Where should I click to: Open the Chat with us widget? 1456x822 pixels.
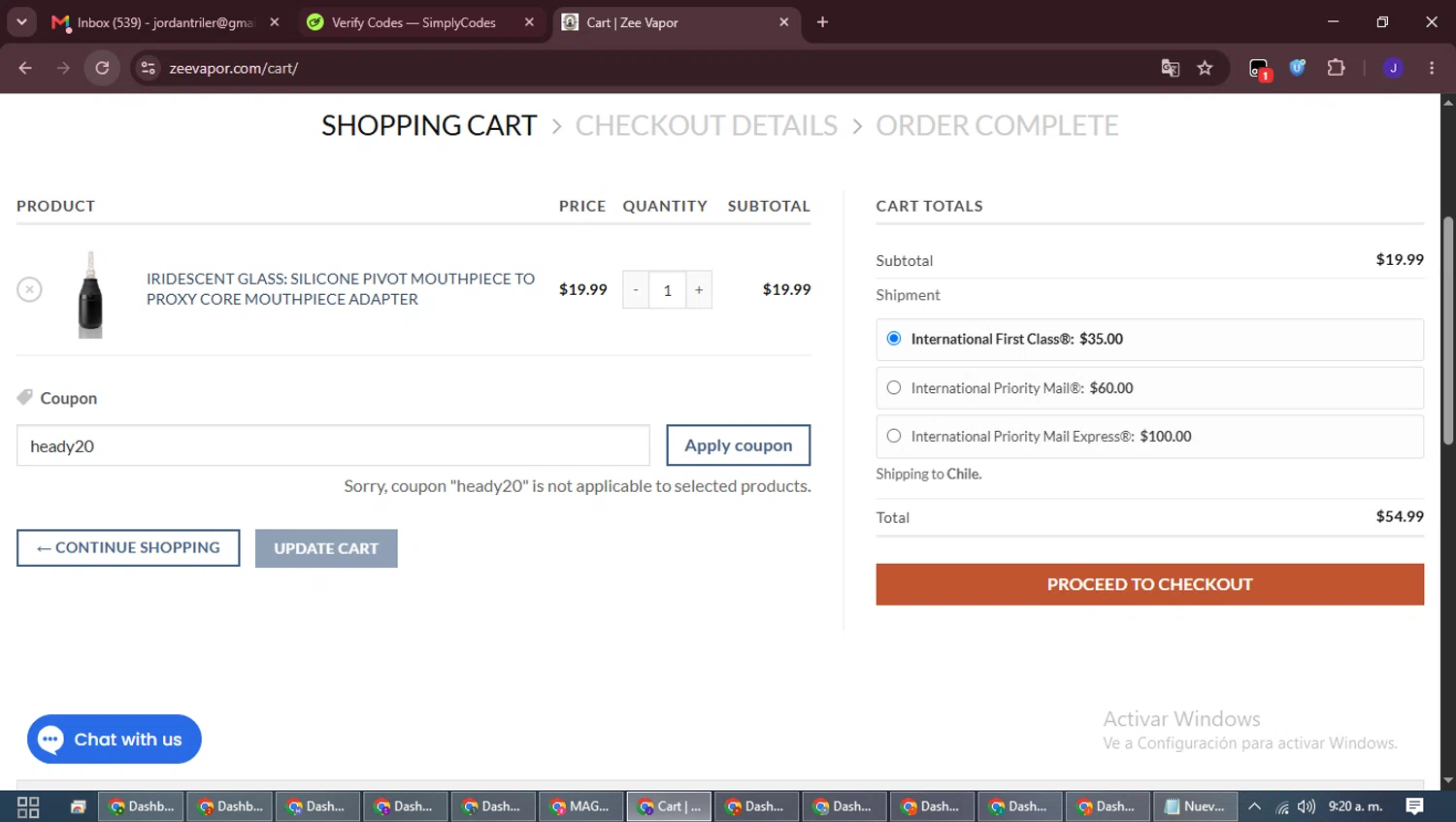tap(115, 740)
